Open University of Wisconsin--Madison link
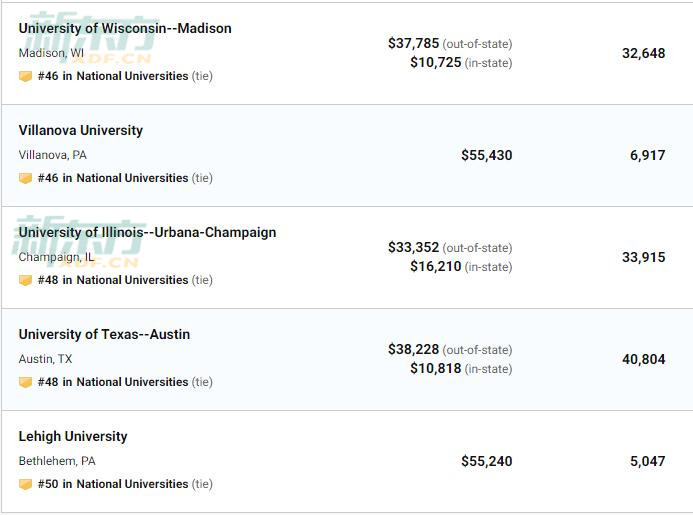This screenshot has width=693, height=515. (x=125, y=28)
